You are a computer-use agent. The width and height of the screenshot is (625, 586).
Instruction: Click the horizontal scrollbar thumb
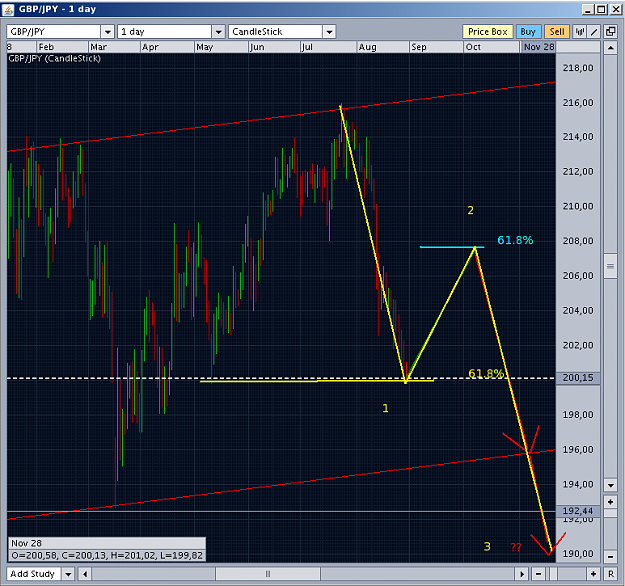(268, 574)
